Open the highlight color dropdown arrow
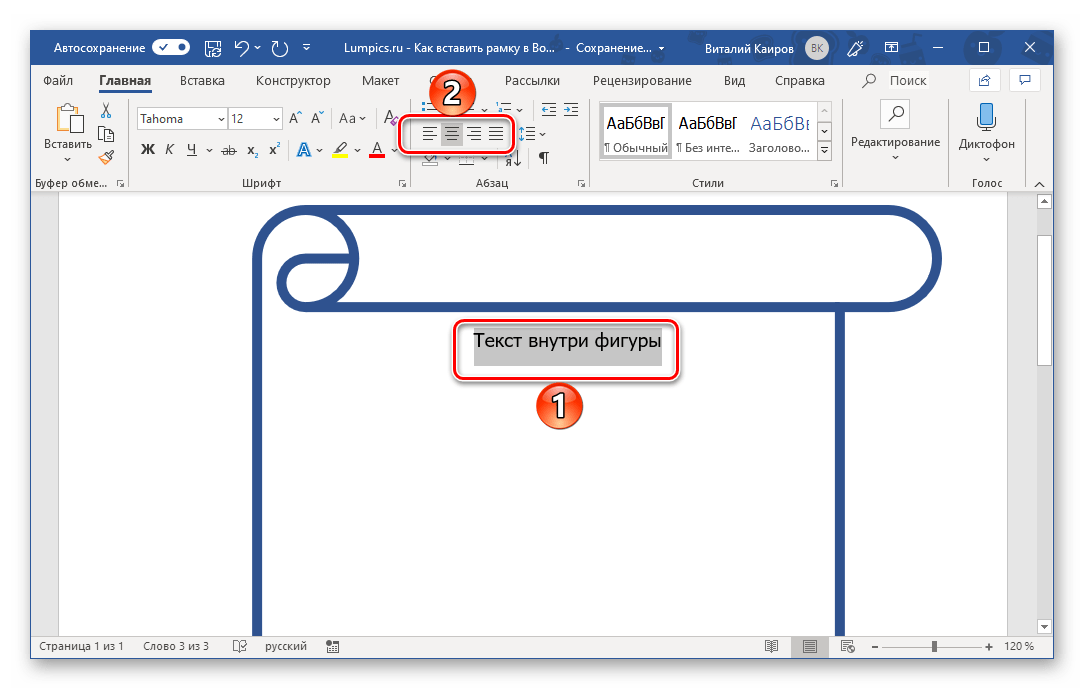Viewport: 1084px width, 689px height. tap(357, 150)
